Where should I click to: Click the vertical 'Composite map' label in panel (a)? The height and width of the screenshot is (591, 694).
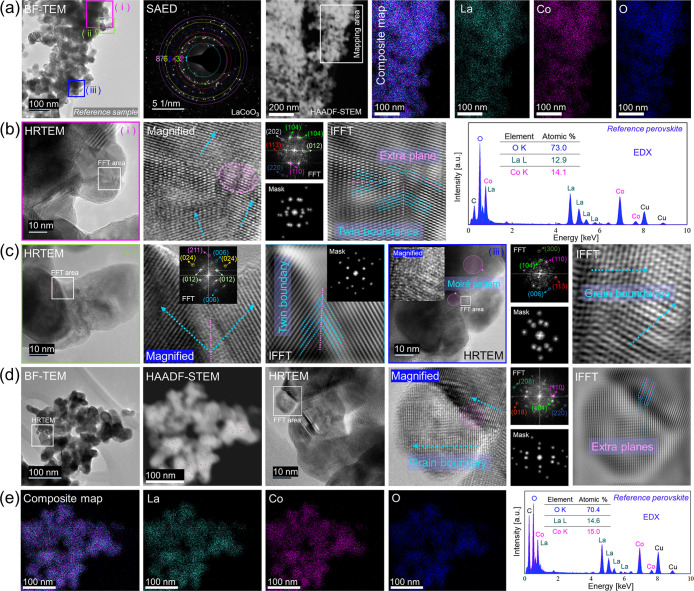380,45
